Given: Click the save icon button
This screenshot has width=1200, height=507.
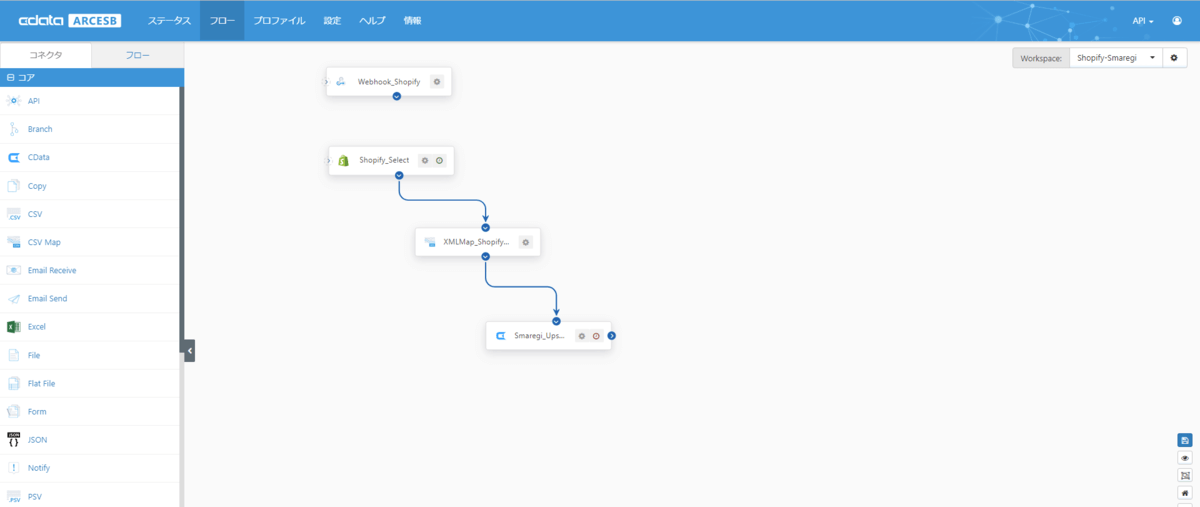Looking at the screenshot, I should 1185,440.
